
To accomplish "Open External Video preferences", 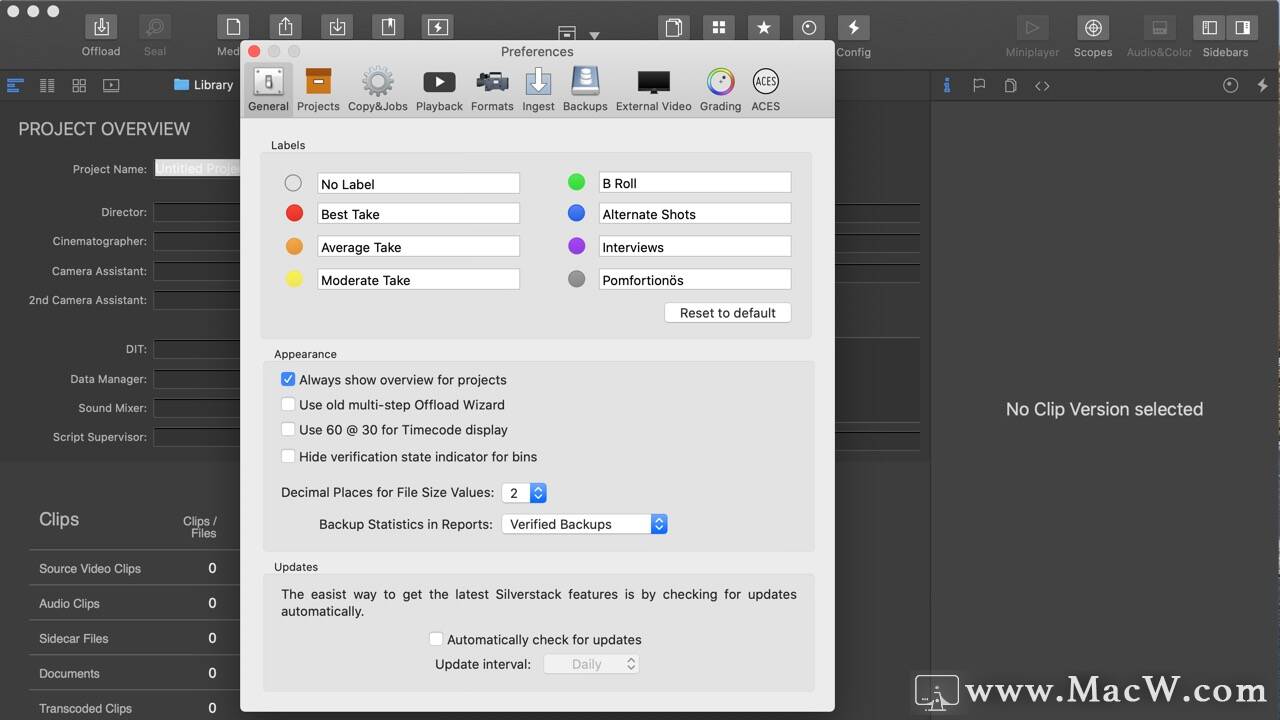I will click(653, 89).
